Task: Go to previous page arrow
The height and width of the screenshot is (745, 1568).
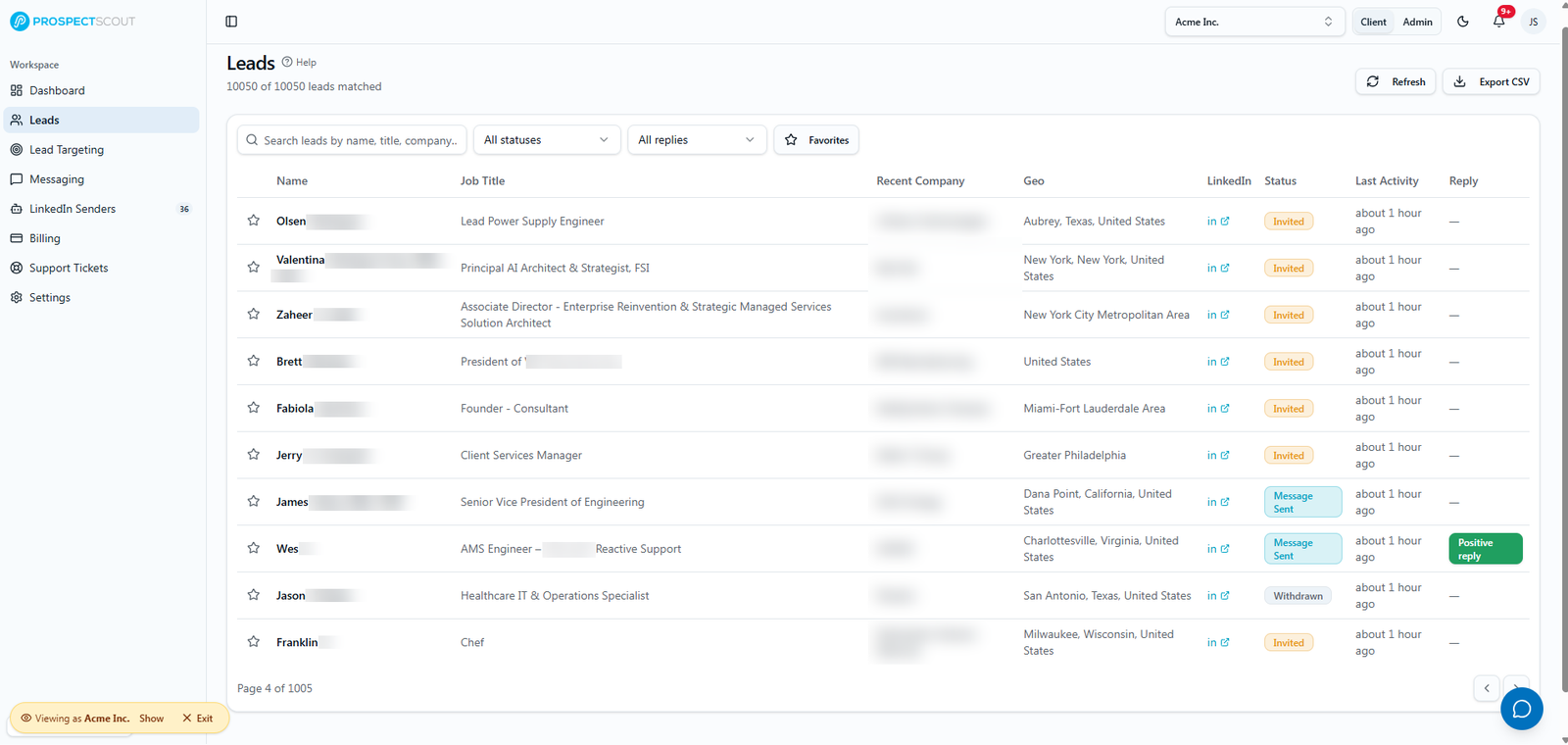Action: point(1487,688)
